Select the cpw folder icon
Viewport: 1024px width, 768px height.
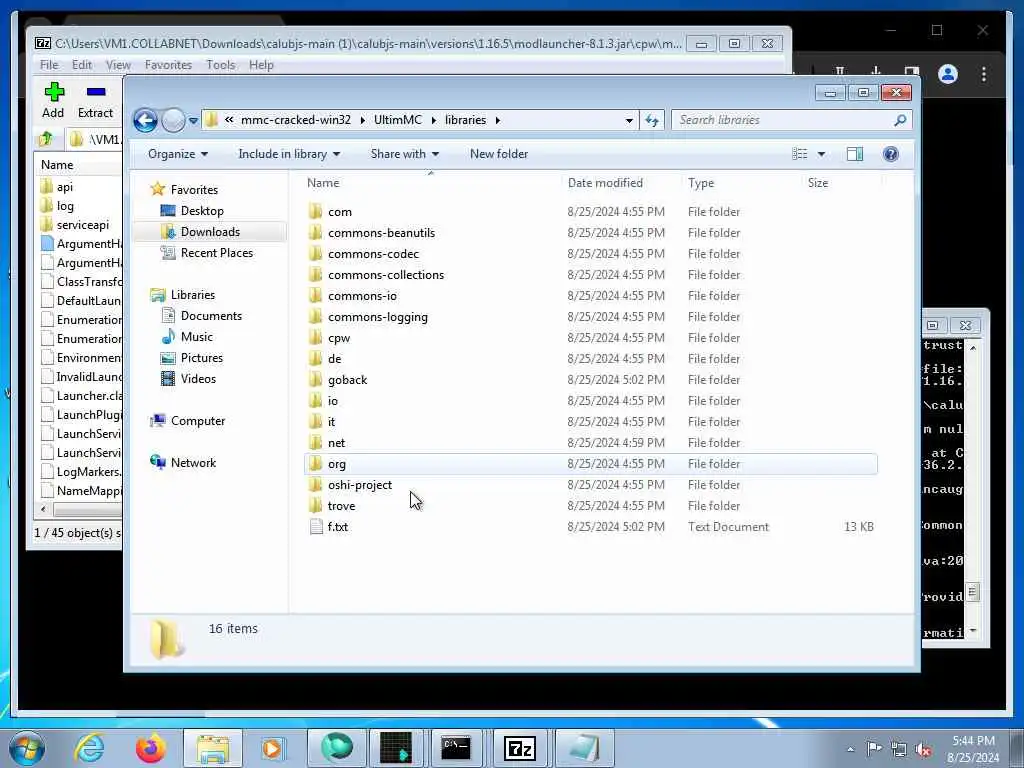point(315,337)
